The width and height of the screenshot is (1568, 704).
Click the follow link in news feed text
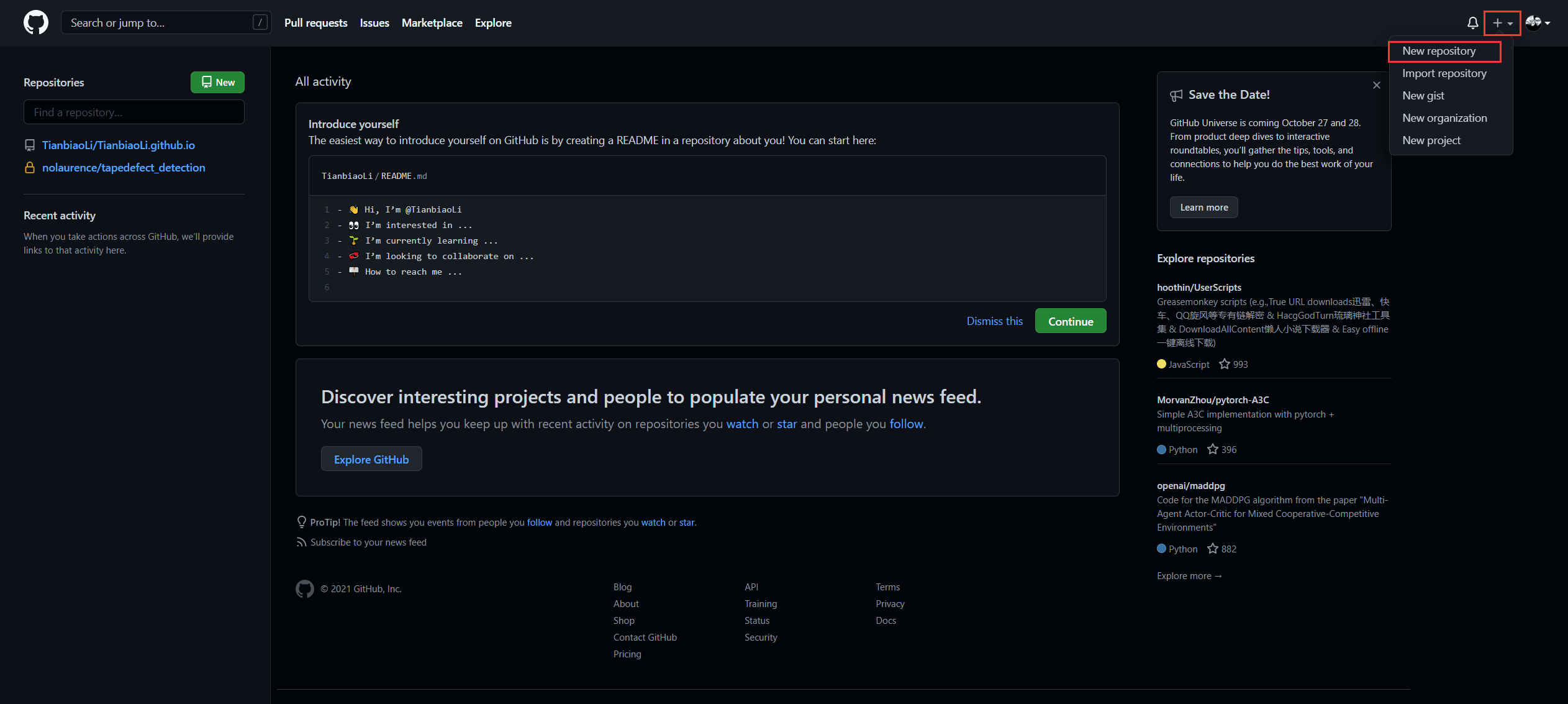(x=906, y=424)
